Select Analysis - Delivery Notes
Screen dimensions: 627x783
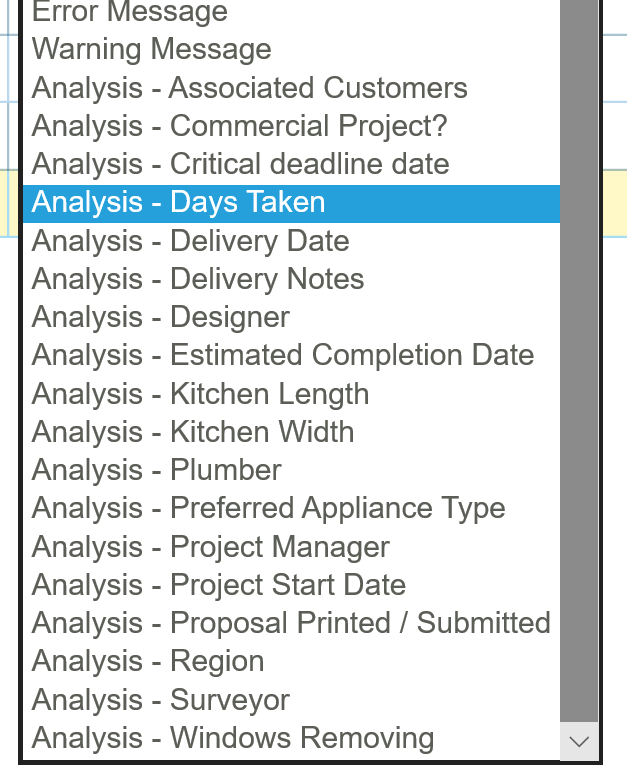click(198, 279)
